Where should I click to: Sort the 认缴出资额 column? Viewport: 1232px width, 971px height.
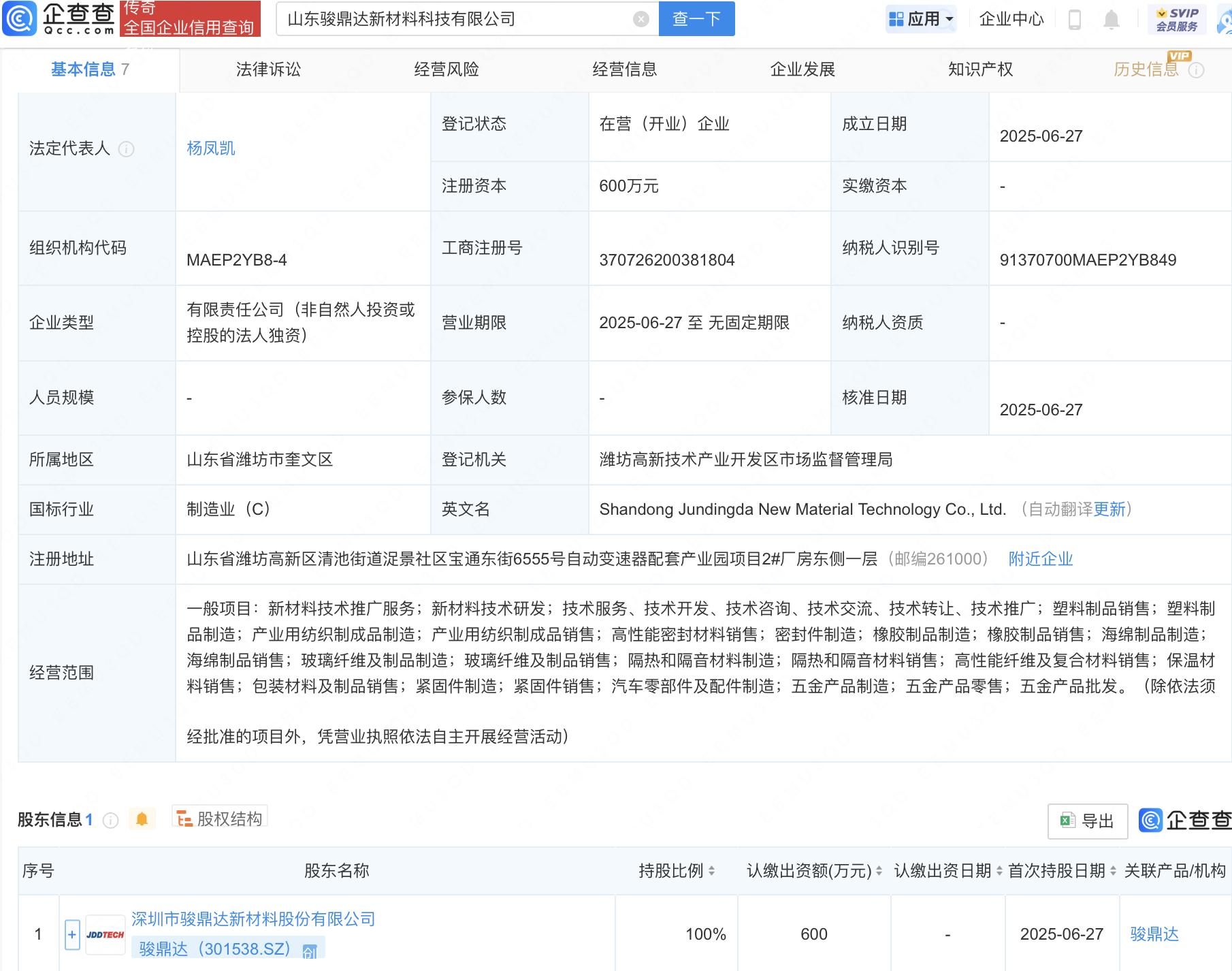pyautogui.click(x=878, y=870)
